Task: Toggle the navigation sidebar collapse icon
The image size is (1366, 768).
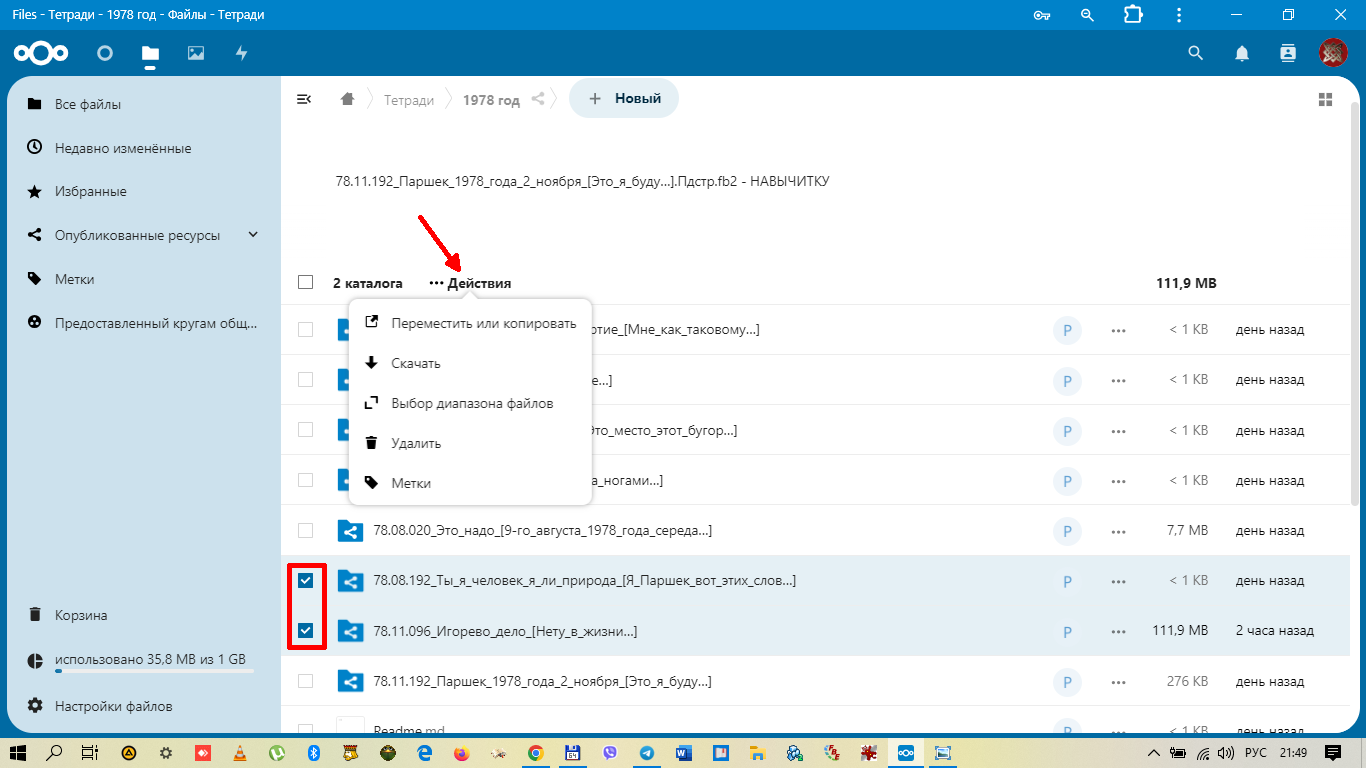Action: 304,99
